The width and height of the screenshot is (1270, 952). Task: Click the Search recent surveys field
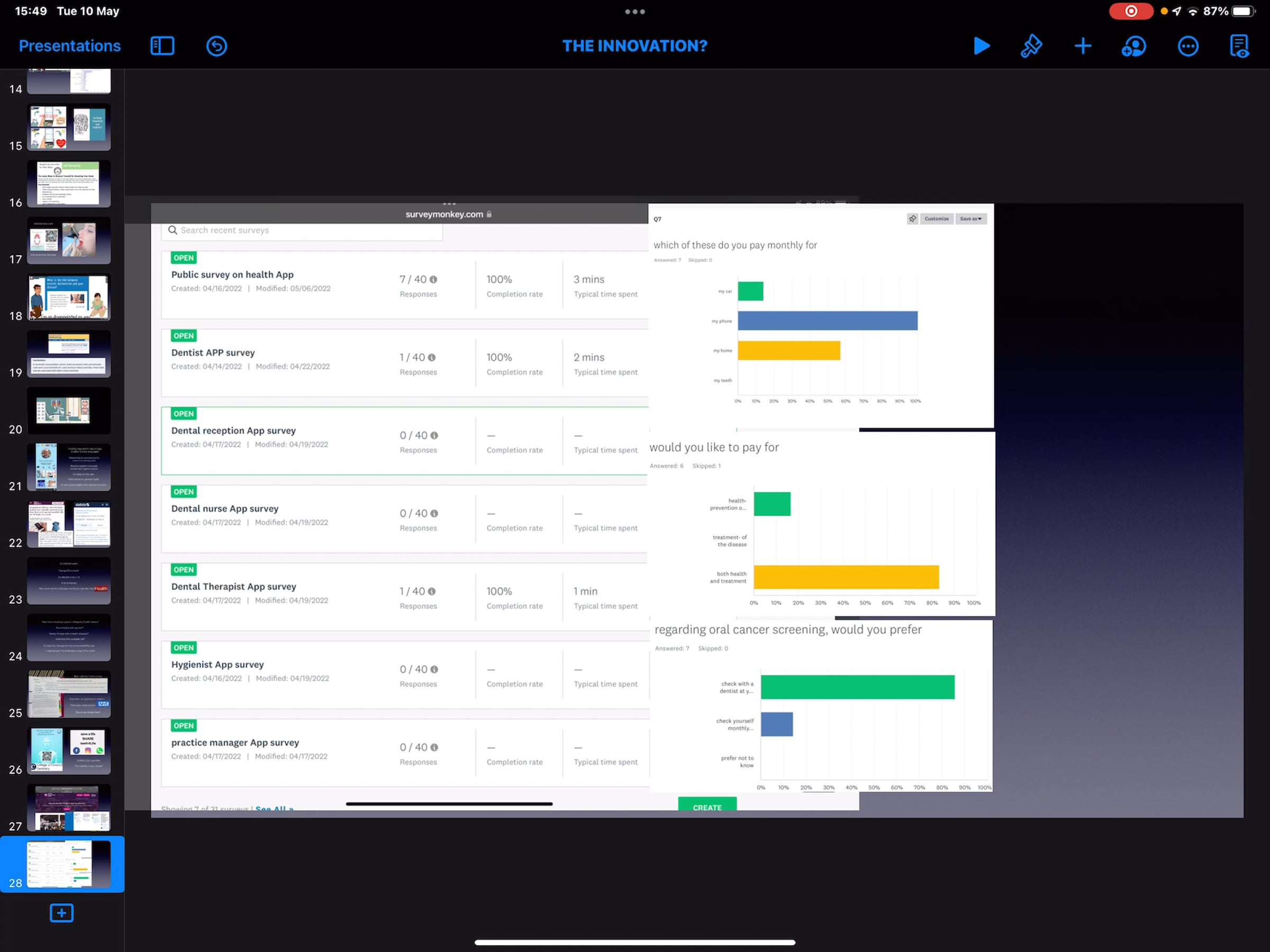point(302,230)
